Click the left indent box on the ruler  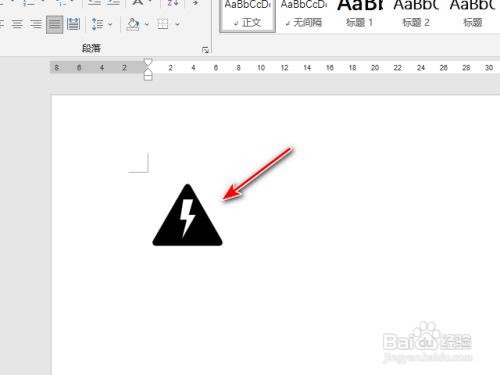148,78
